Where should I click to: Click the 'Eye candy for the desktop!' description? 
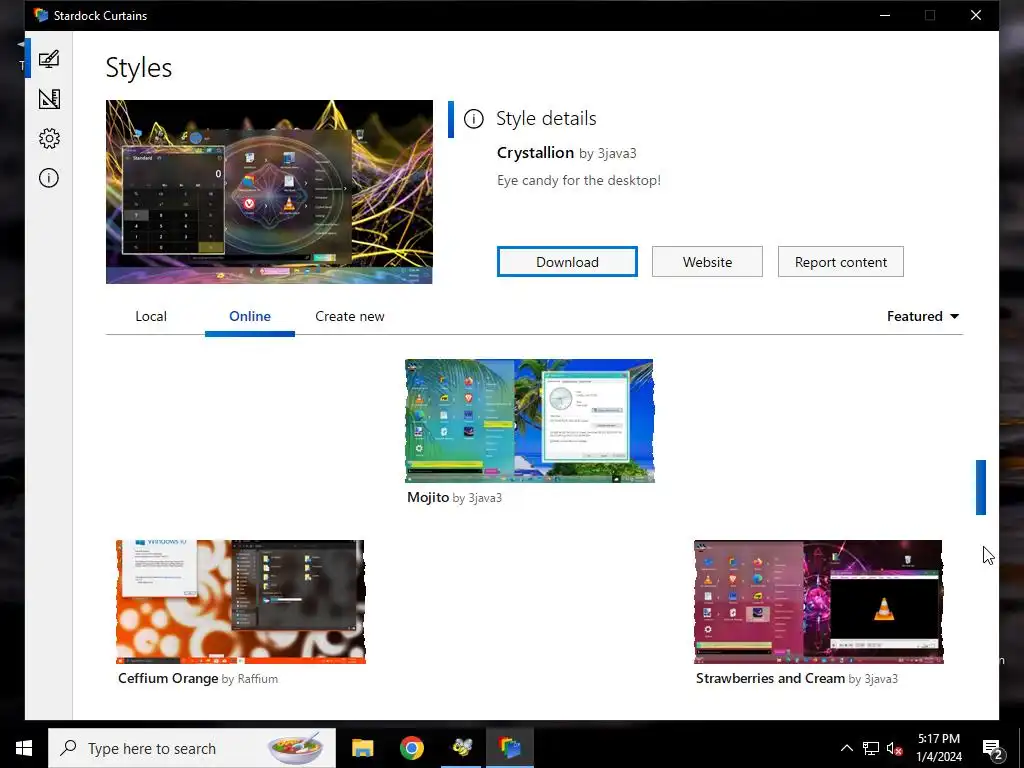[x=579, y=180]
